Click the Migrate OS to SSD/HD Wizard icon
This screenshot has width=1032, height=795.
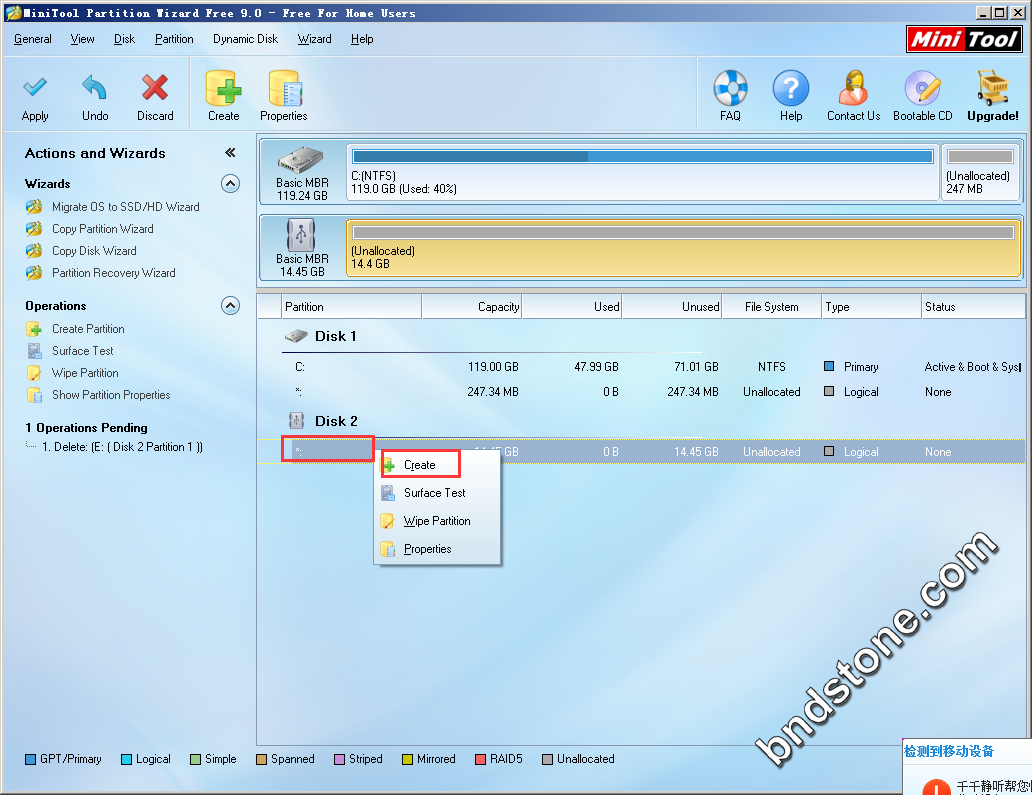[34, 207]
